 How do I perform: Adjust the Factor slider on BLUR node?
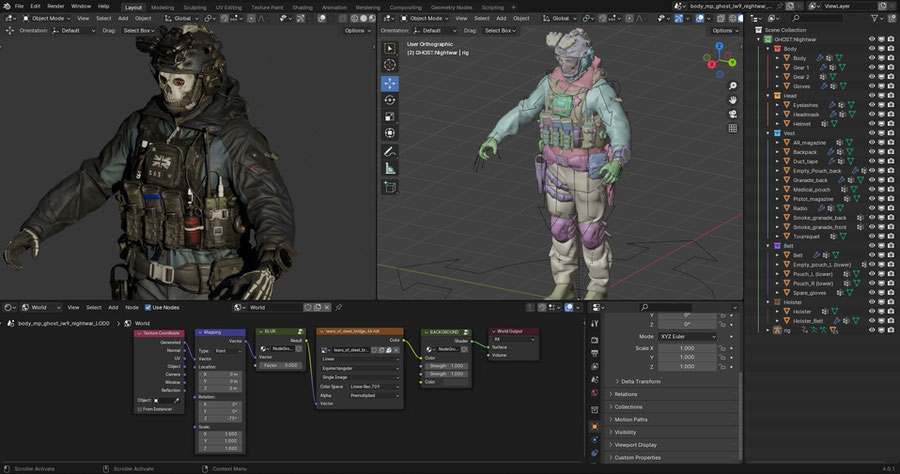tap(281, 365)
